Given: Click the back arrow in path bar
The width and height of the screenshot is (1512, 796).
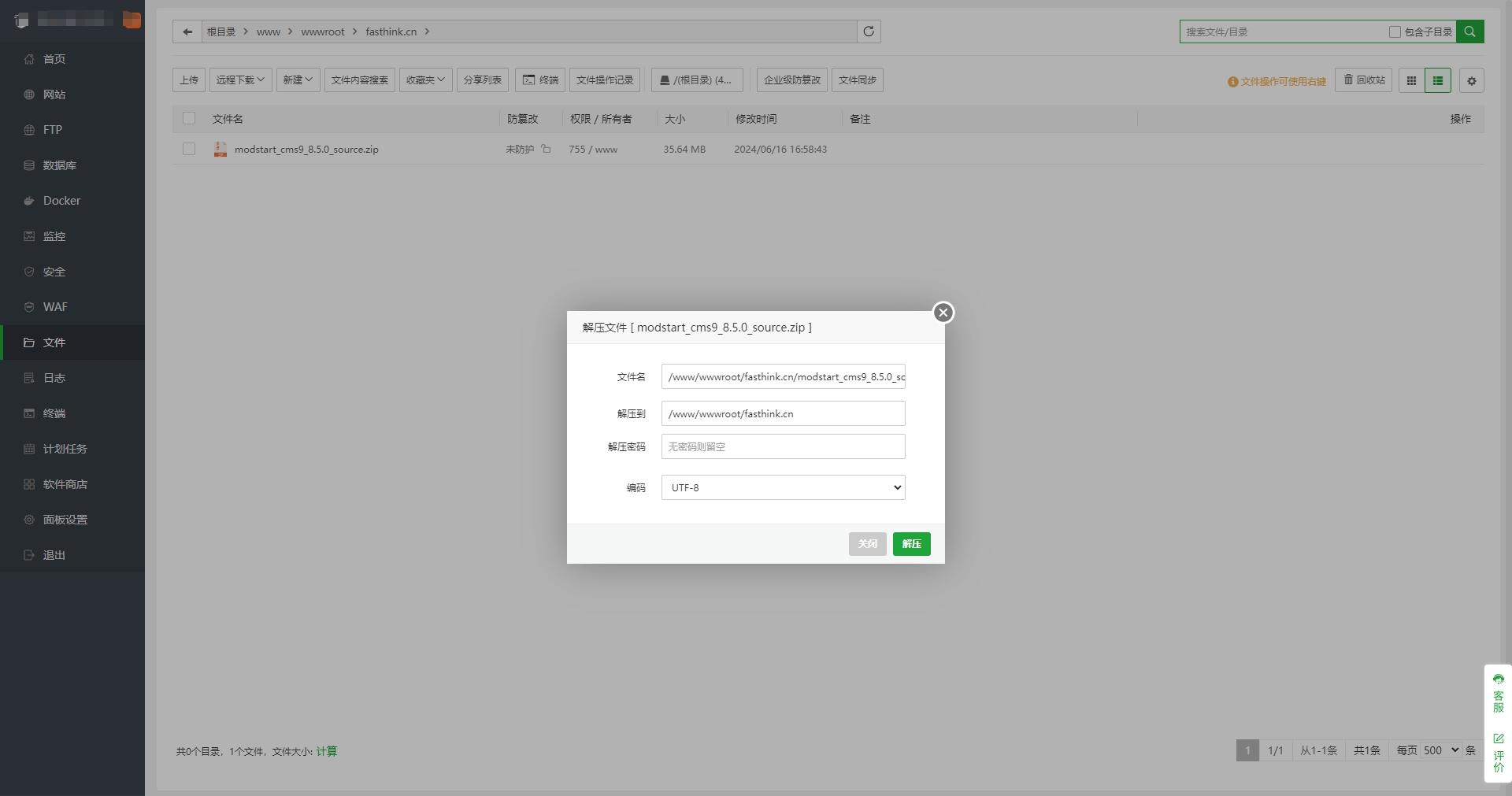Looking at the screenshot, I should tap(187, 31).
